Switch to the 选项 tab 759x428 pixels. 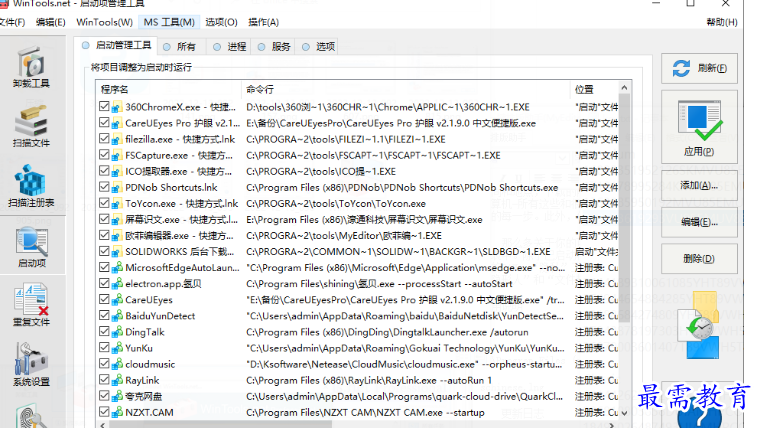319,46
